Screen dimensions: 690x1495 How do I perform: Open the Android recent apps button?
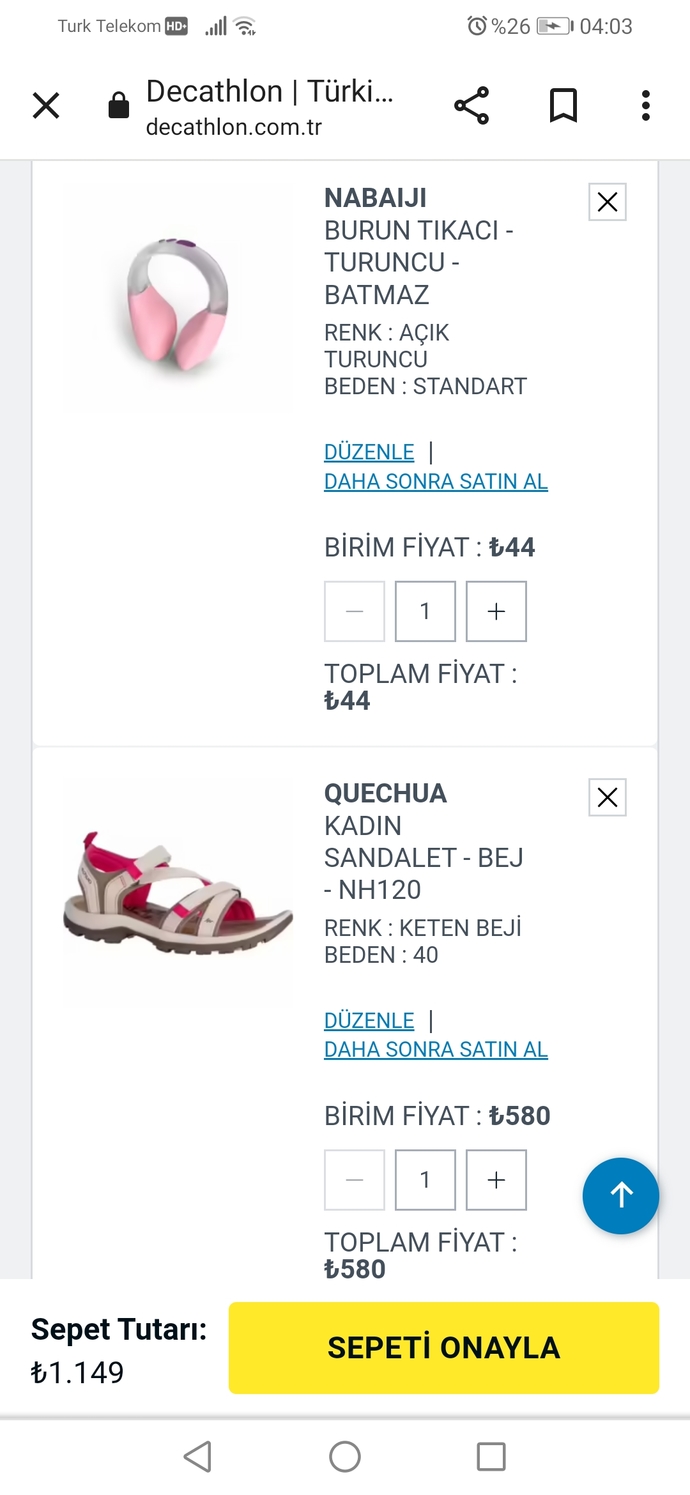tap(492, 1458)
